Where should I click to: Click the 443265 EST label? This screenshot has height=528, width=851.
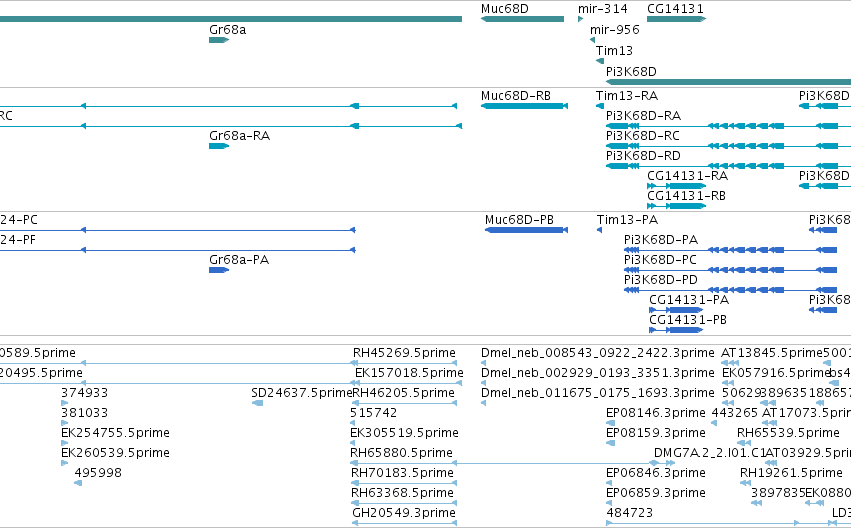[734, 413]
